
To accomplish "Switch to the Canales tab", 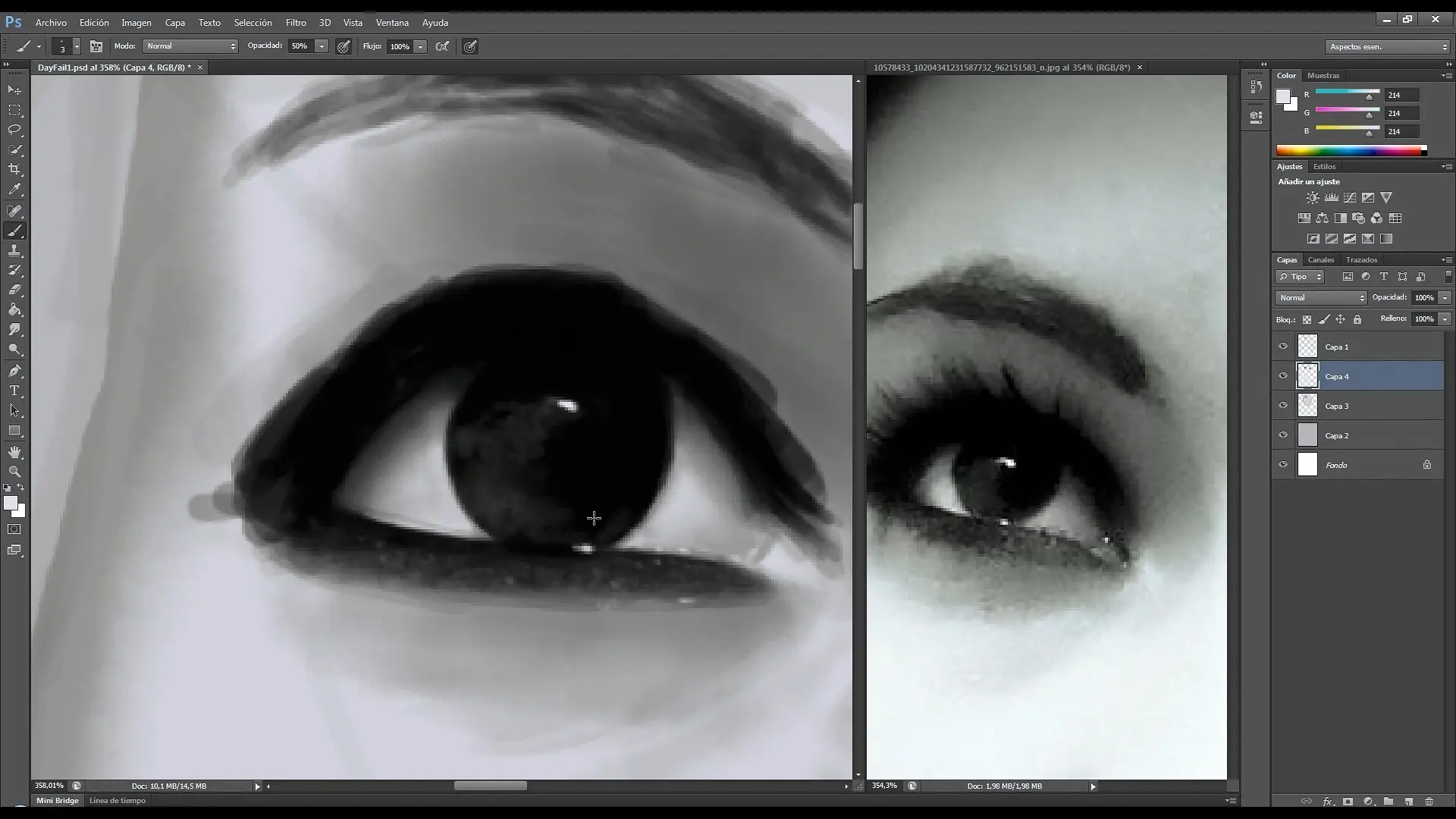I will 1321,259.
